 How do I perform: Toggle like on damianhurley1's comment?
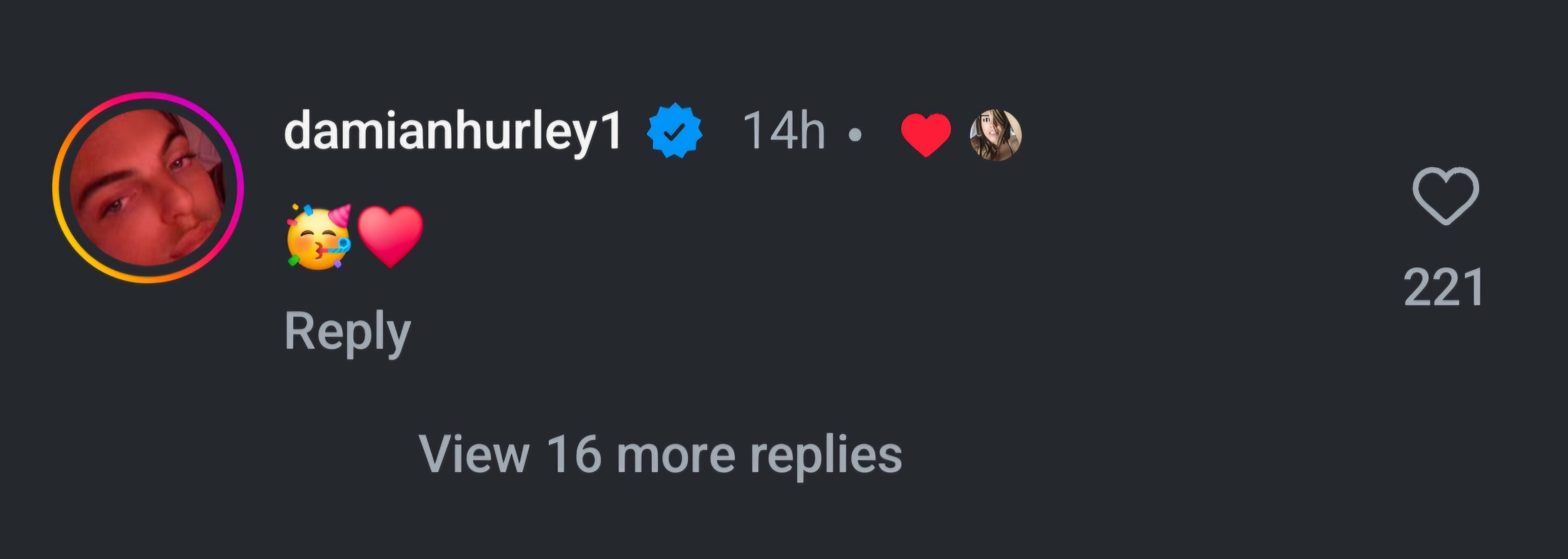tap(1445, 196)
